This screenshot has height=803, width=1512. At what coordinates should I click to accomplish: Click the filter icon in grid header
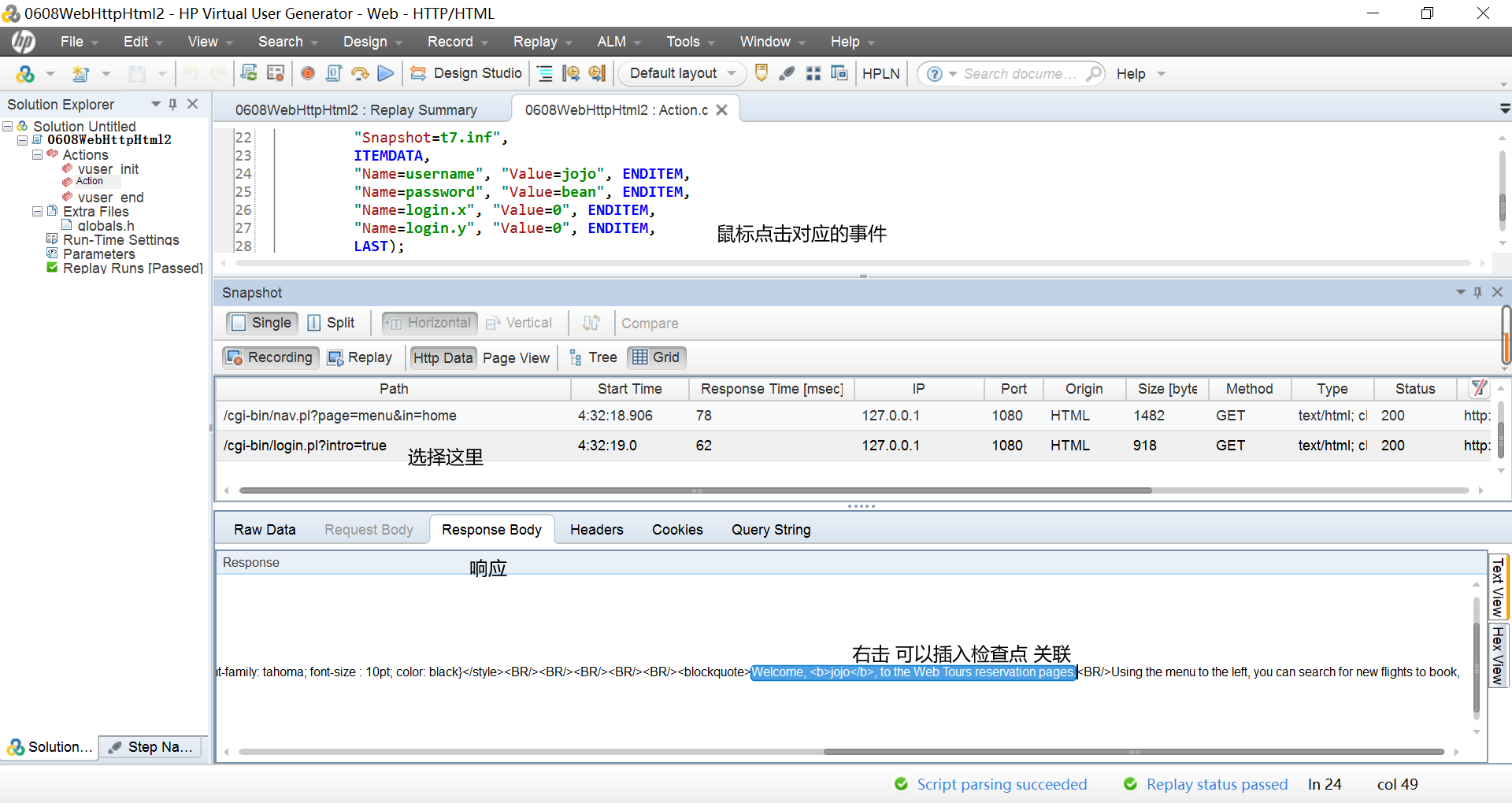(1479, 388)
